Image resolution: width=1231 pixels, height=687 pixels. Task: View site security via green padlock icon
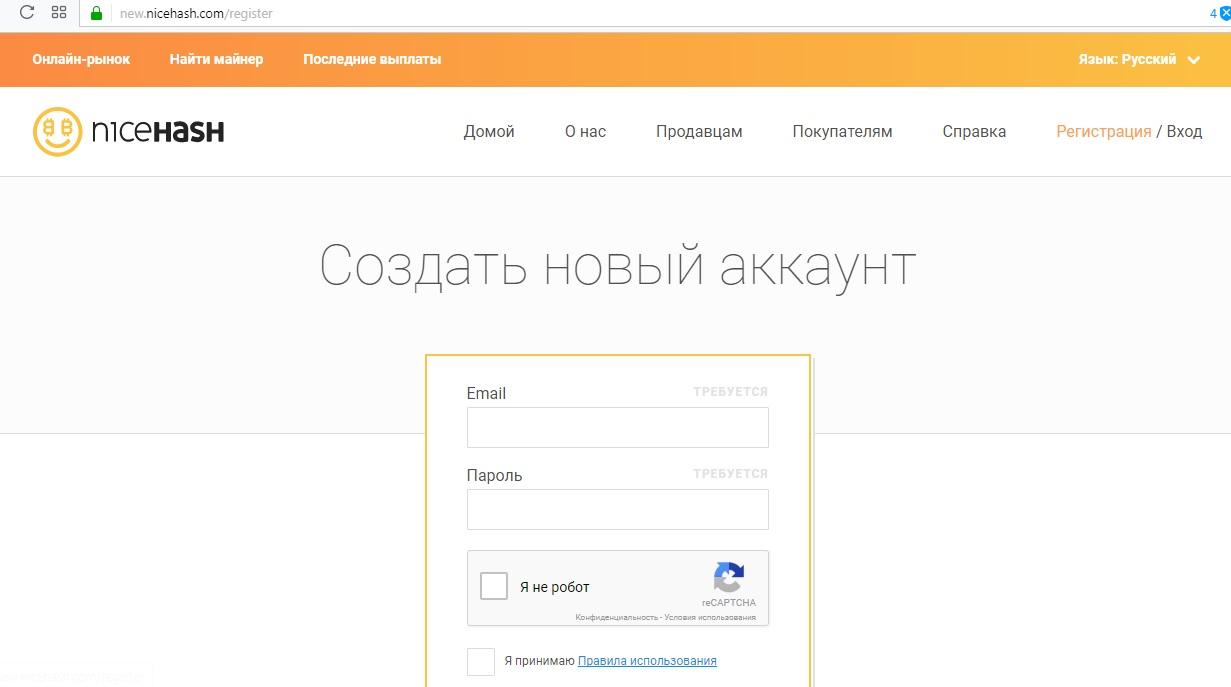click(96, 13)
